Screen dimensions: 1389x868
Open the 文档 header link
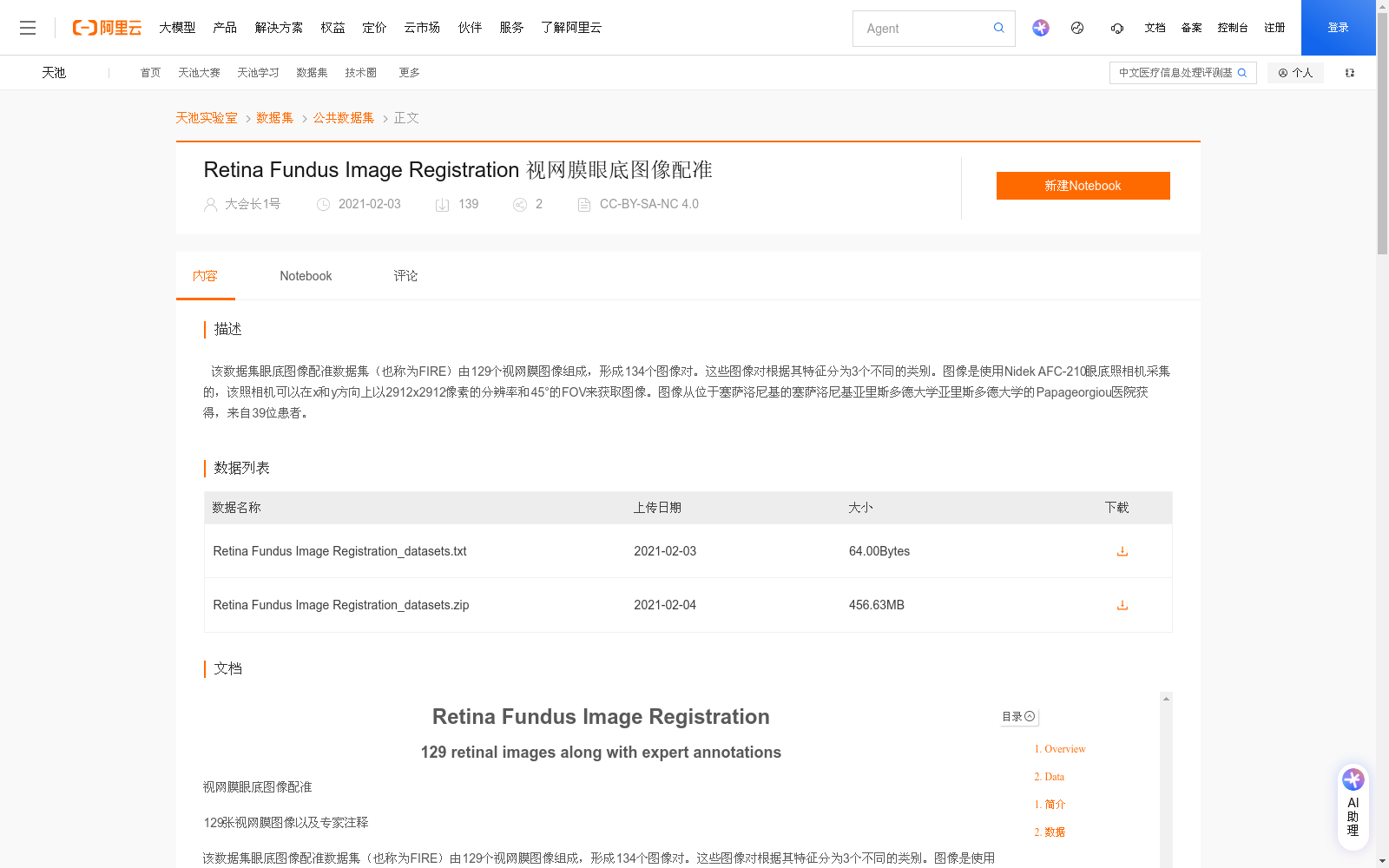tap(1155, 28)
